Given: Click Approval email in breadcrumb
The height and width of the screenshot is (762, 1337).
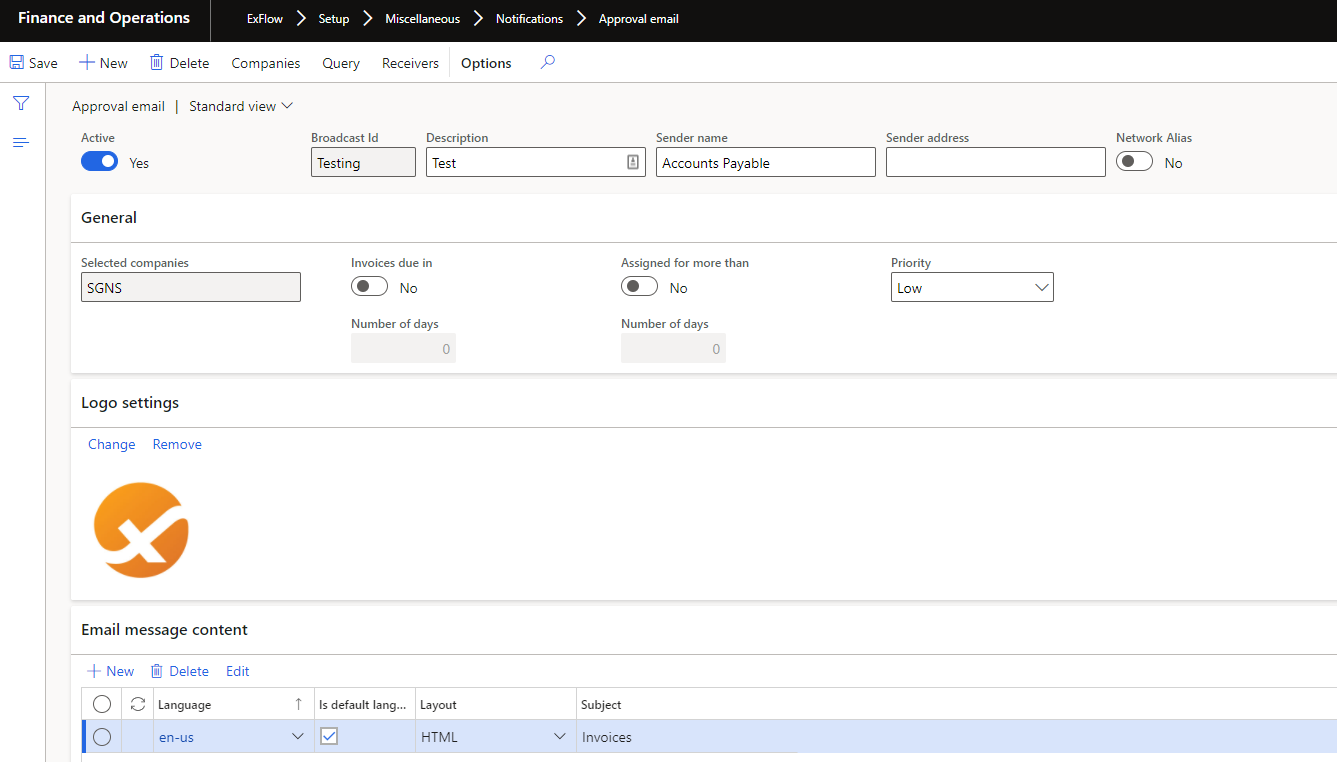Looking at the screenshot, I should pyautogui.click(x=639, y=19).
